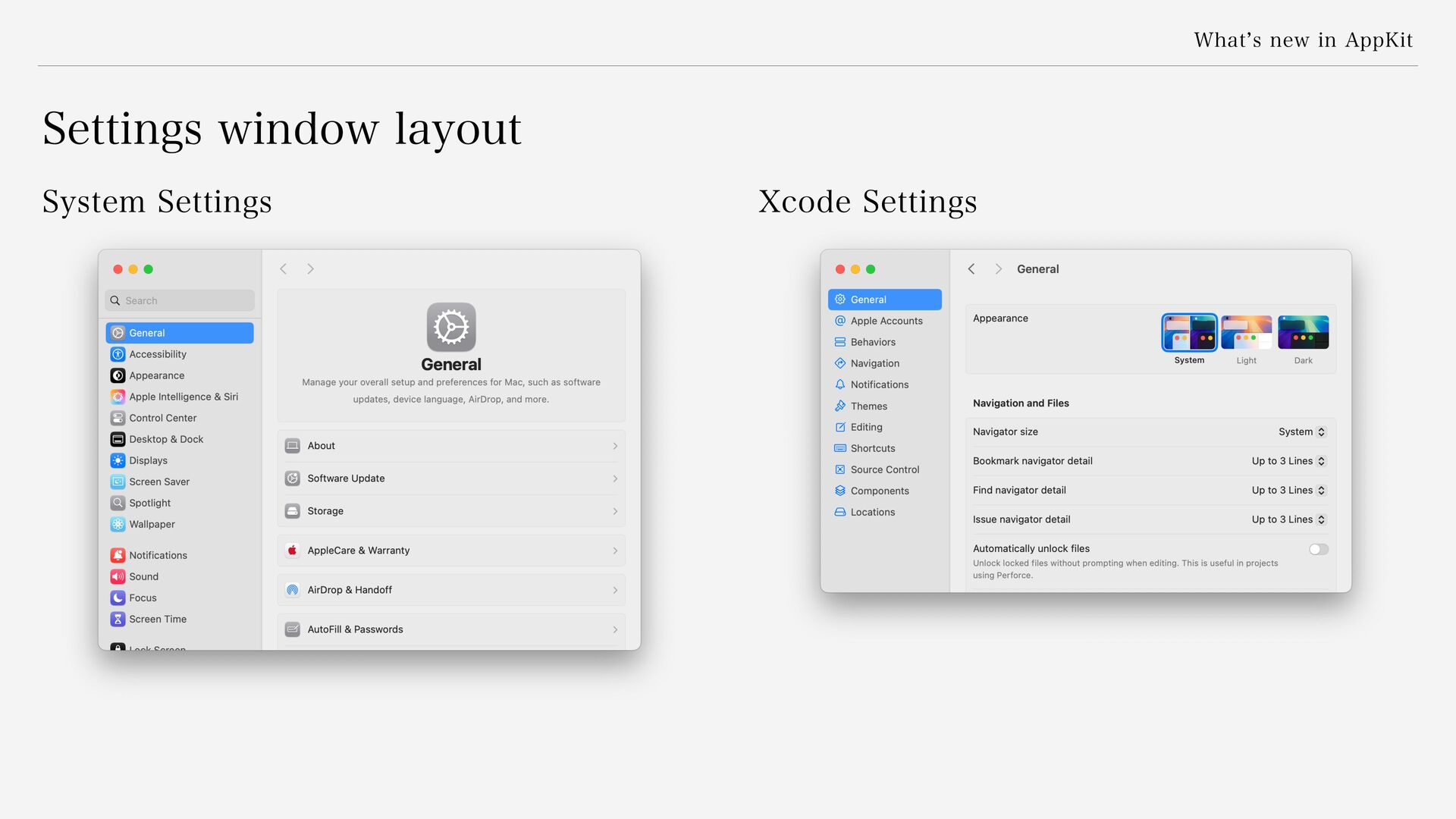
Task: Open the Themes paintbrush icon in Xcode
Action: [840, 406]
